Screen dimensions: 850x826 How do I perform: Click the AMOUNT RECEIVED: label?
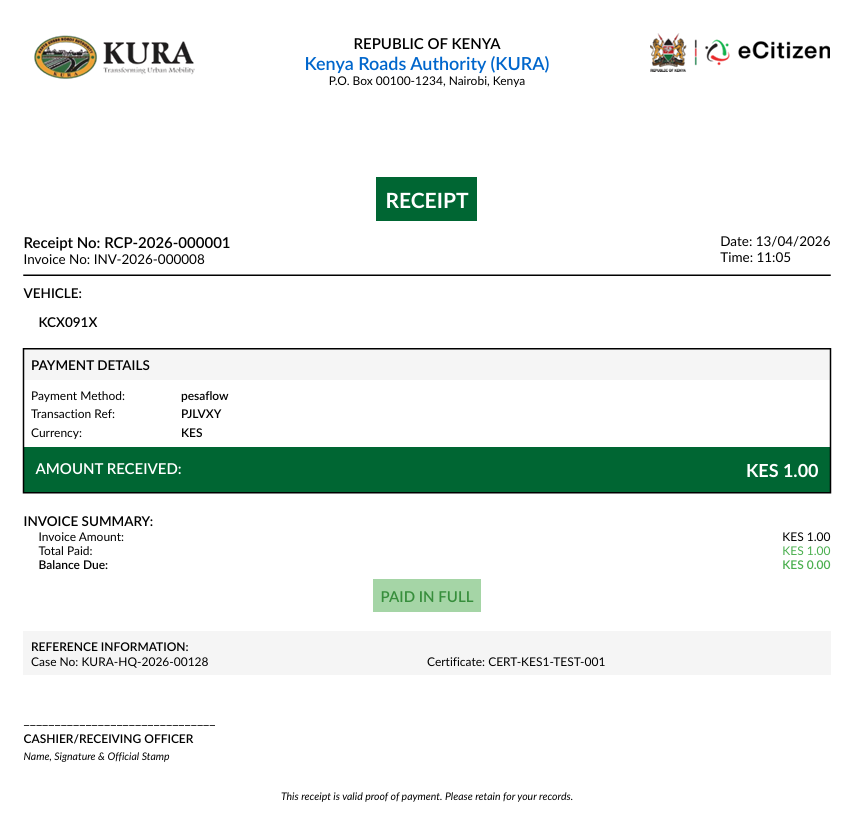coord(108,469)
